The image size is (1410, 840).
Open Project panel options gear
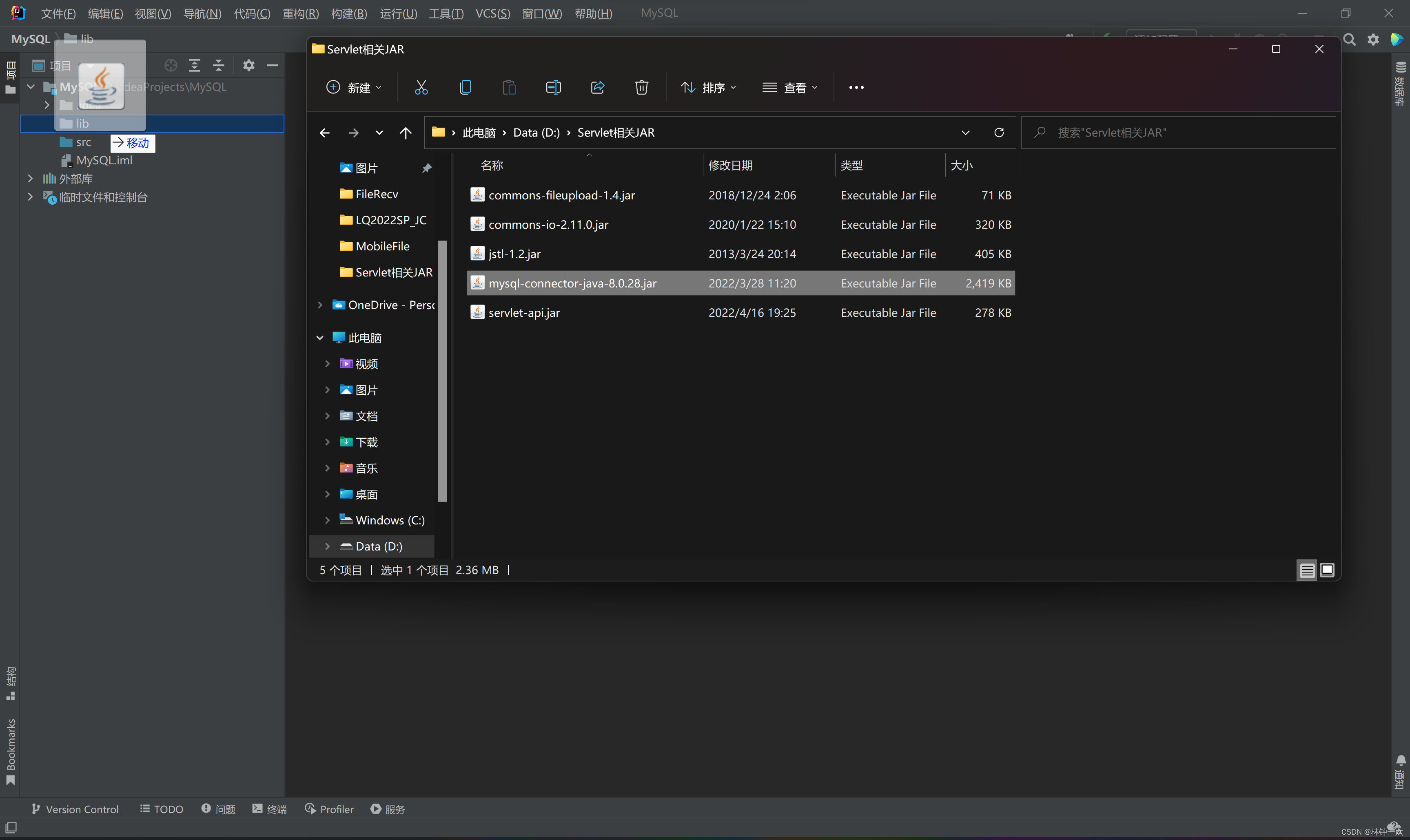click(248, 65)
